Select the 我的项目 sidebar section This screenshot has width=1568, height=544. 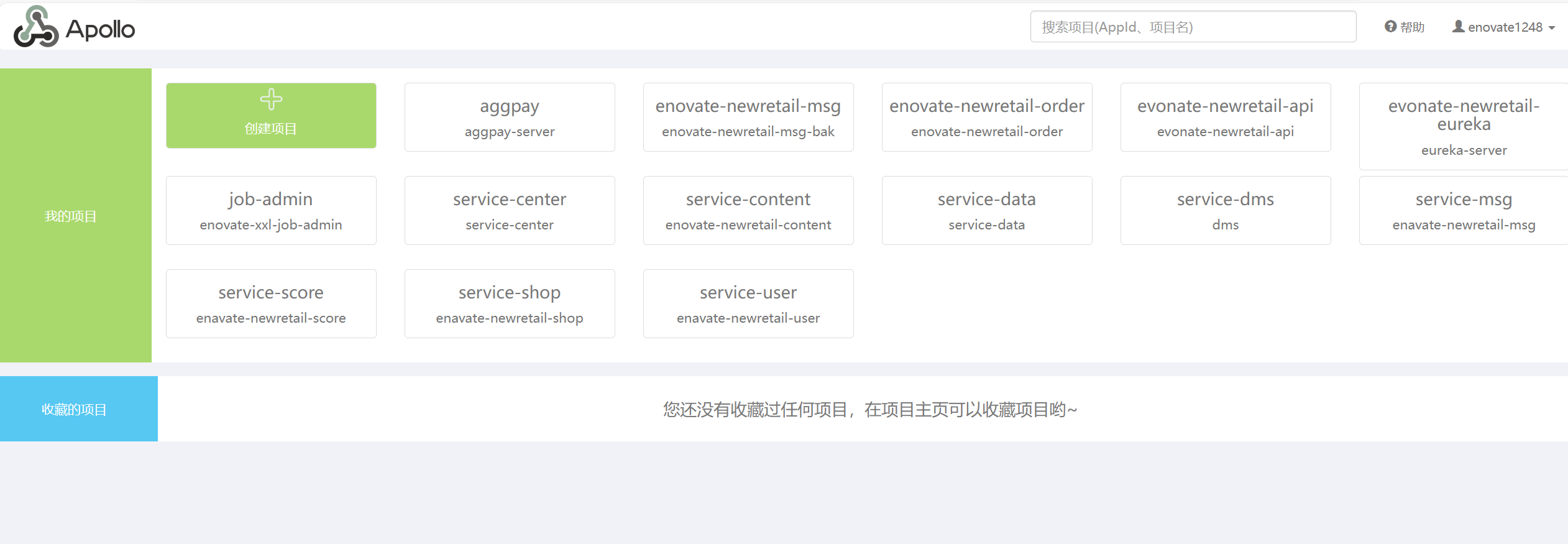click(x=76, y=215)
